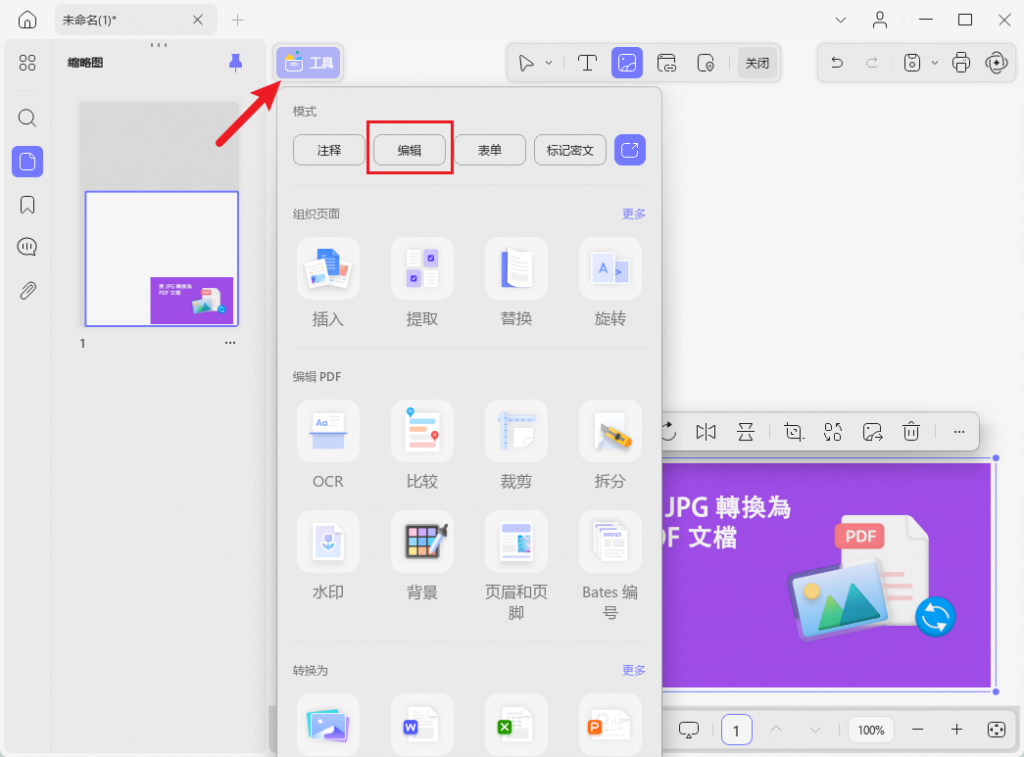Click the page number 1 field
The image size is (1024, 757).
tap(736, 730)
